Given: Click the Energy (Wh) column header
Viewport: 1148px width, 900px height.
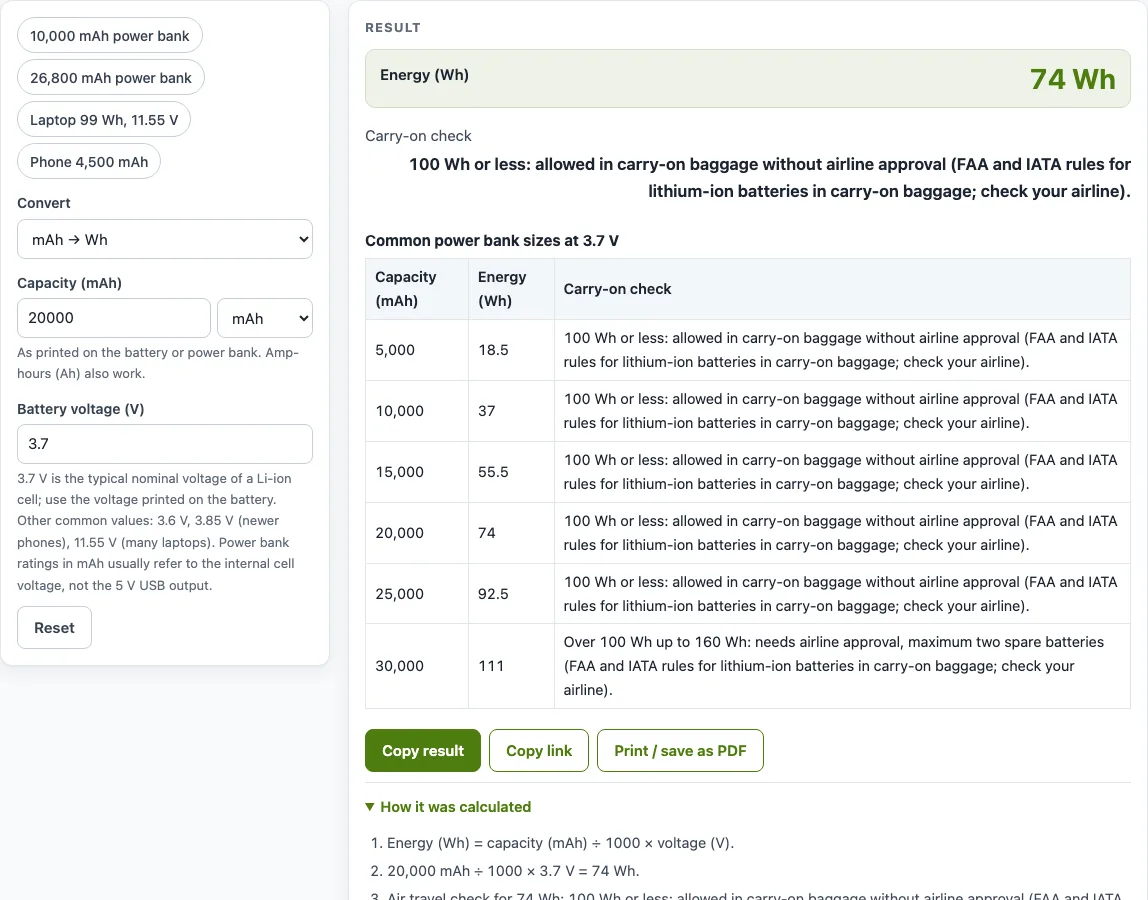Looking at the screenshot, I should click(x=511, y=289).
